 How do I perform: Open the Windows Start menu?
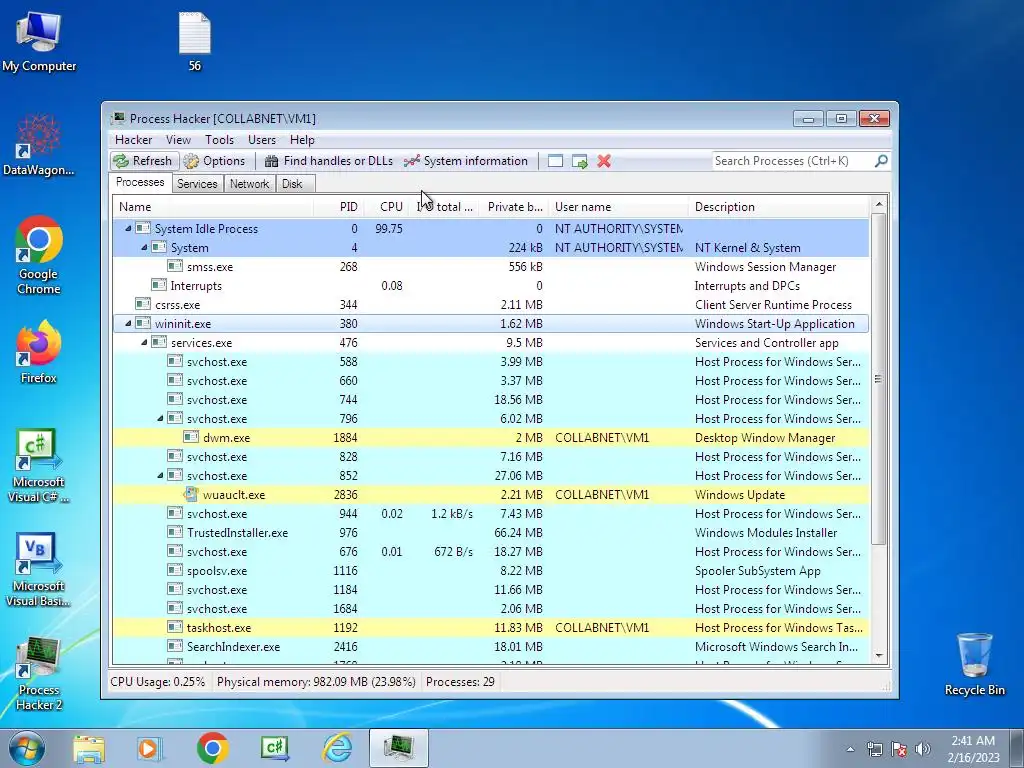coord(27,748)
